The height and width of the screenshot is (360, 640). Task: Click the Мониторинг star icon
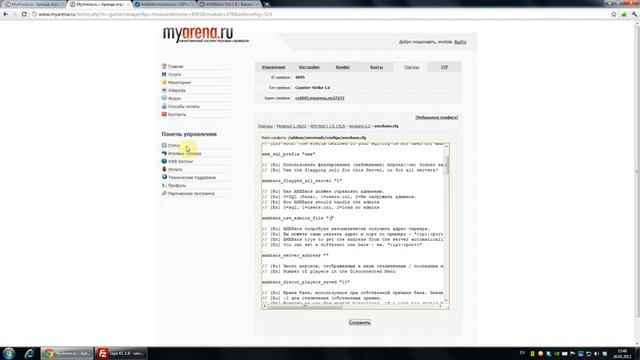(x=164, y=82)
